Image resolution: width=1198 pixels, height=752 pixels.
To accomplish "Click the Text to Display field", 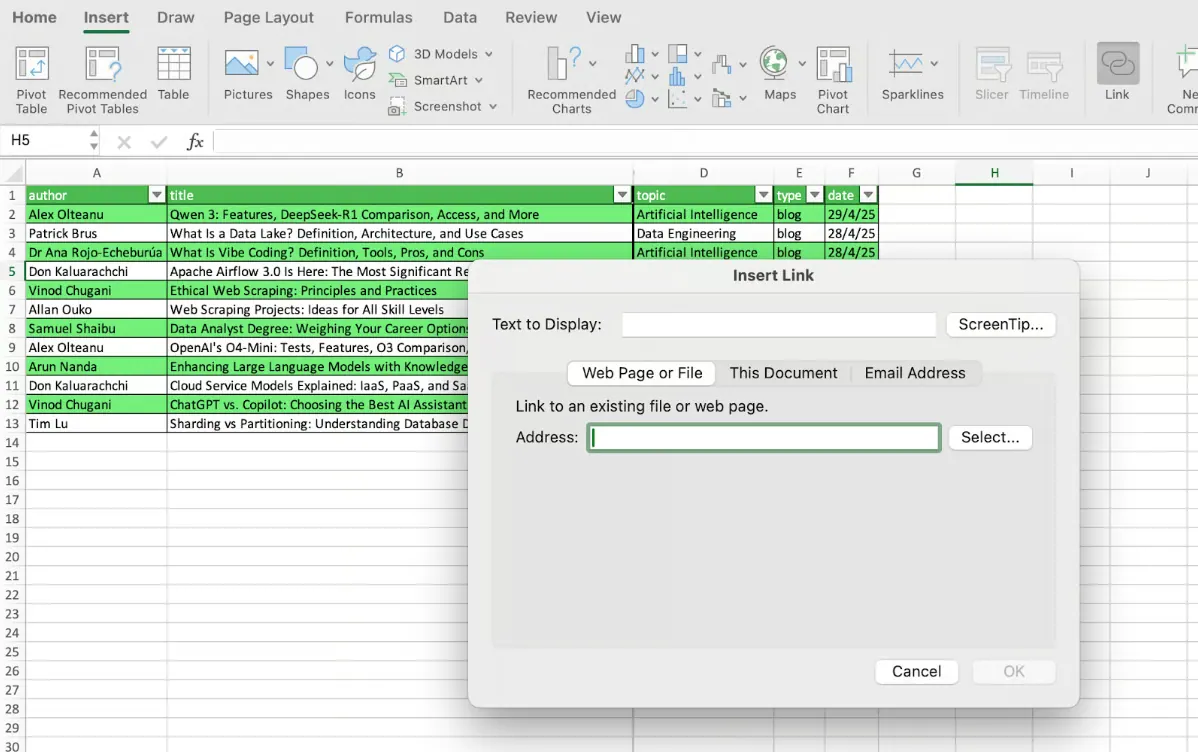I will tap(778, 324).
